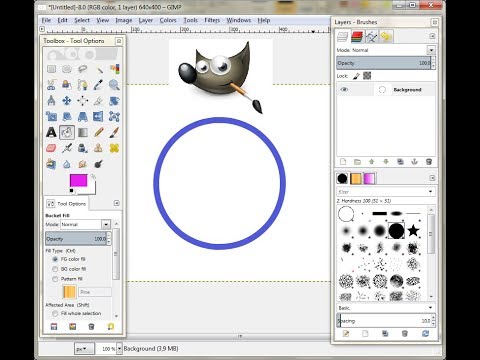Open Toolbox panel configuration menu
This screenshot has width=480, height=360.
tap(119, 41)
